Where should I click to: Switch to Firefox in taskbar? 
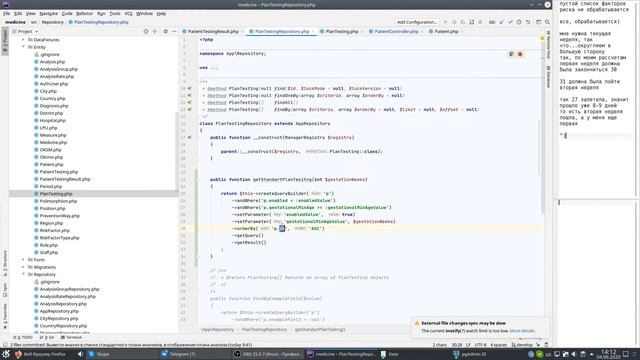pos(41,354)
